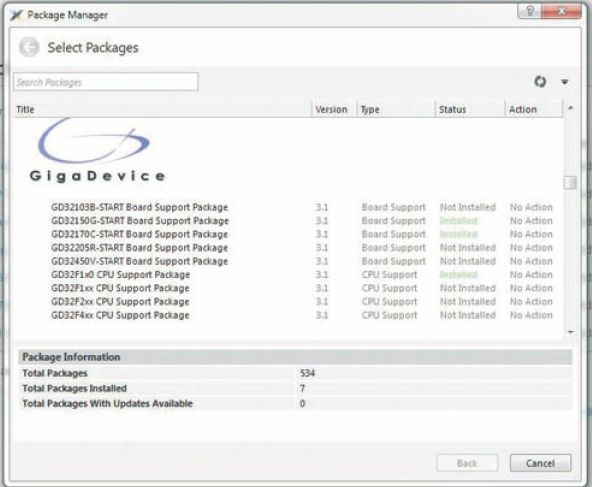The image size is (592, 487).
Task: Click No Action for GD32205R-START package
Action: (x=531, y=248)
